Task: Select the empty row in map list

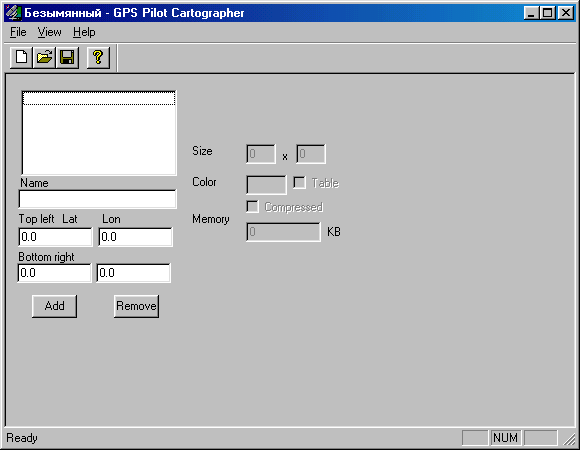Action: (99, 98)
